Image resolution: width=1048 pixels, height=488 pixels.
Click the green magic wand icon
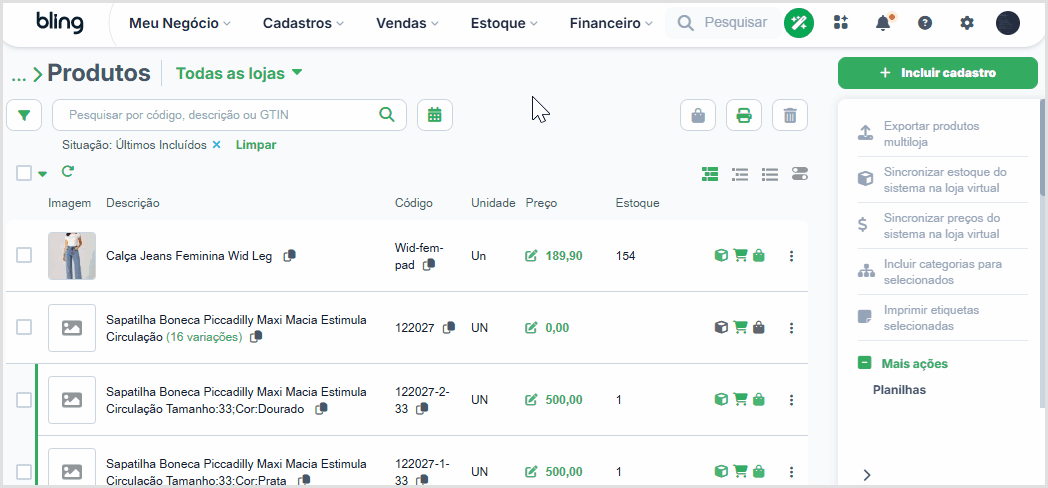(799, 23)
